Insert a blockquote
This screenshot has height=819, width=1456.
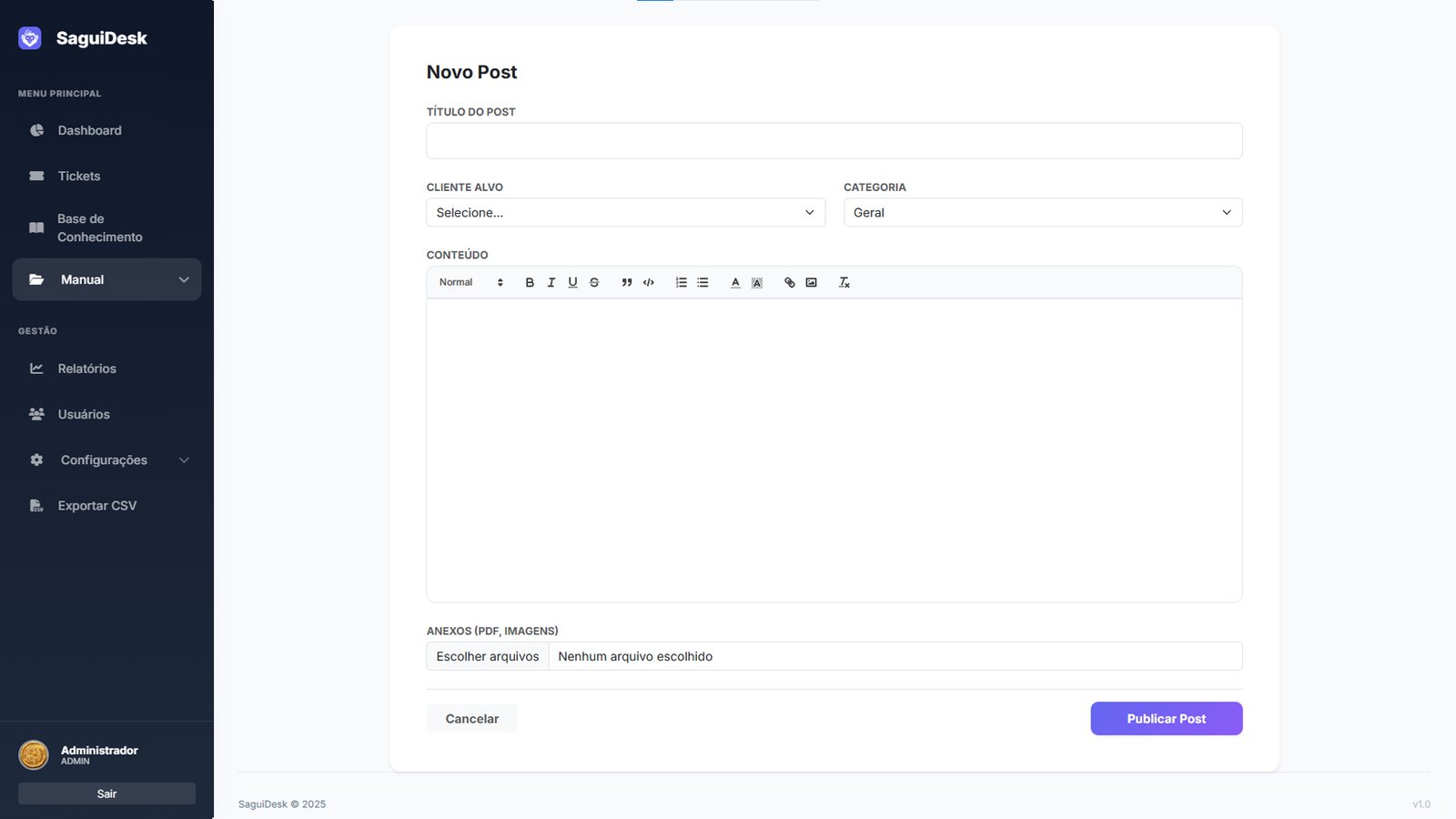627,283
